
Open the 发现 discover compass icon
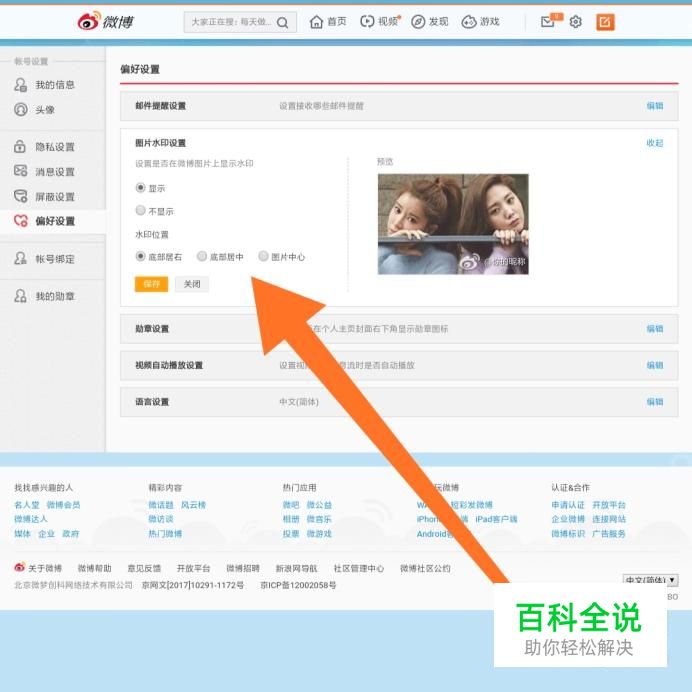[418, 22]
